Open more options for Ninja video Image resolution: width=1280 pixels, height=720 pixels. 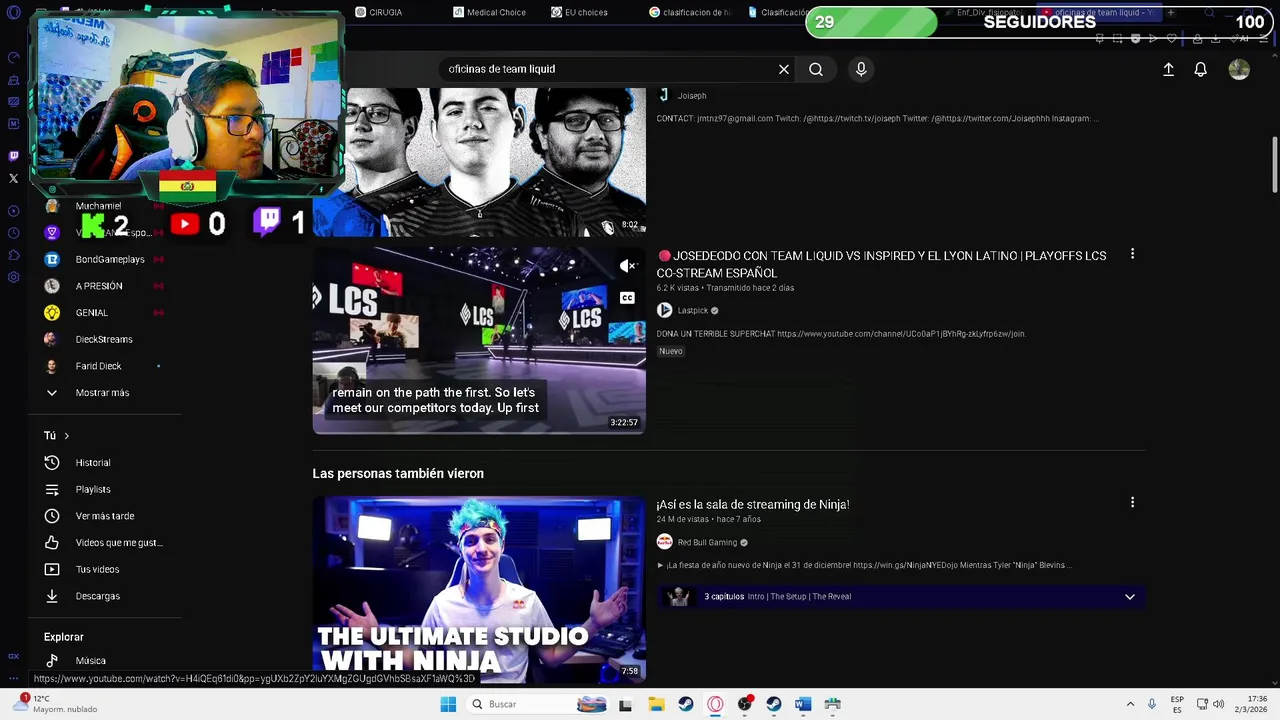1132,502
